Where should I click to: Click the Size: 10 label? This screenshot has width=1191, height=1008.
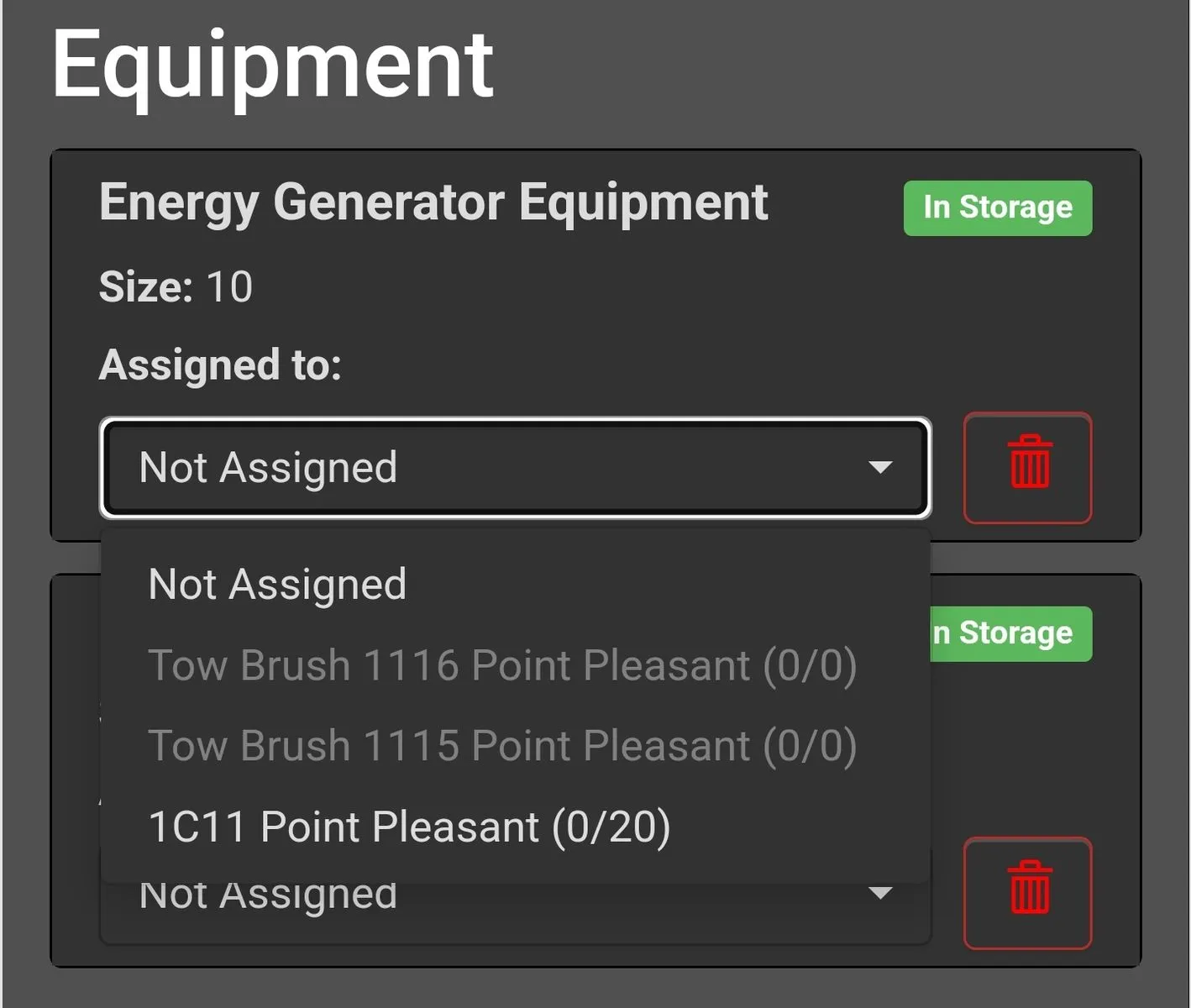pyautogui.click(x=176, y=286)
